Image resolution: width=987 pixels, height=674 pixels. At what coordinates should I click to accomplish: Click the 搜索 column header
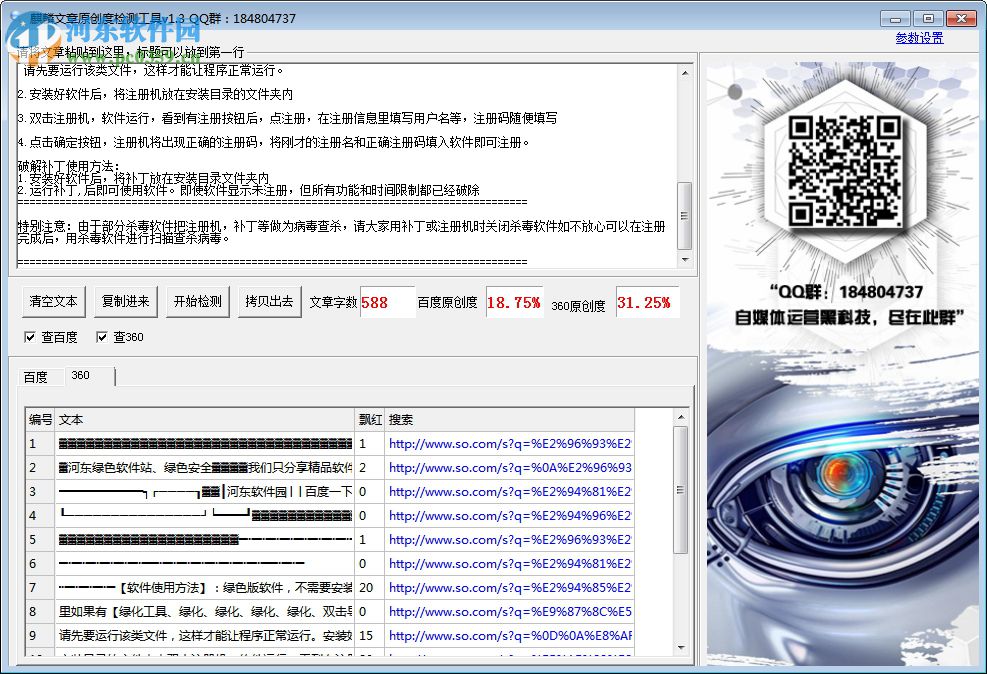pos(510,419)
